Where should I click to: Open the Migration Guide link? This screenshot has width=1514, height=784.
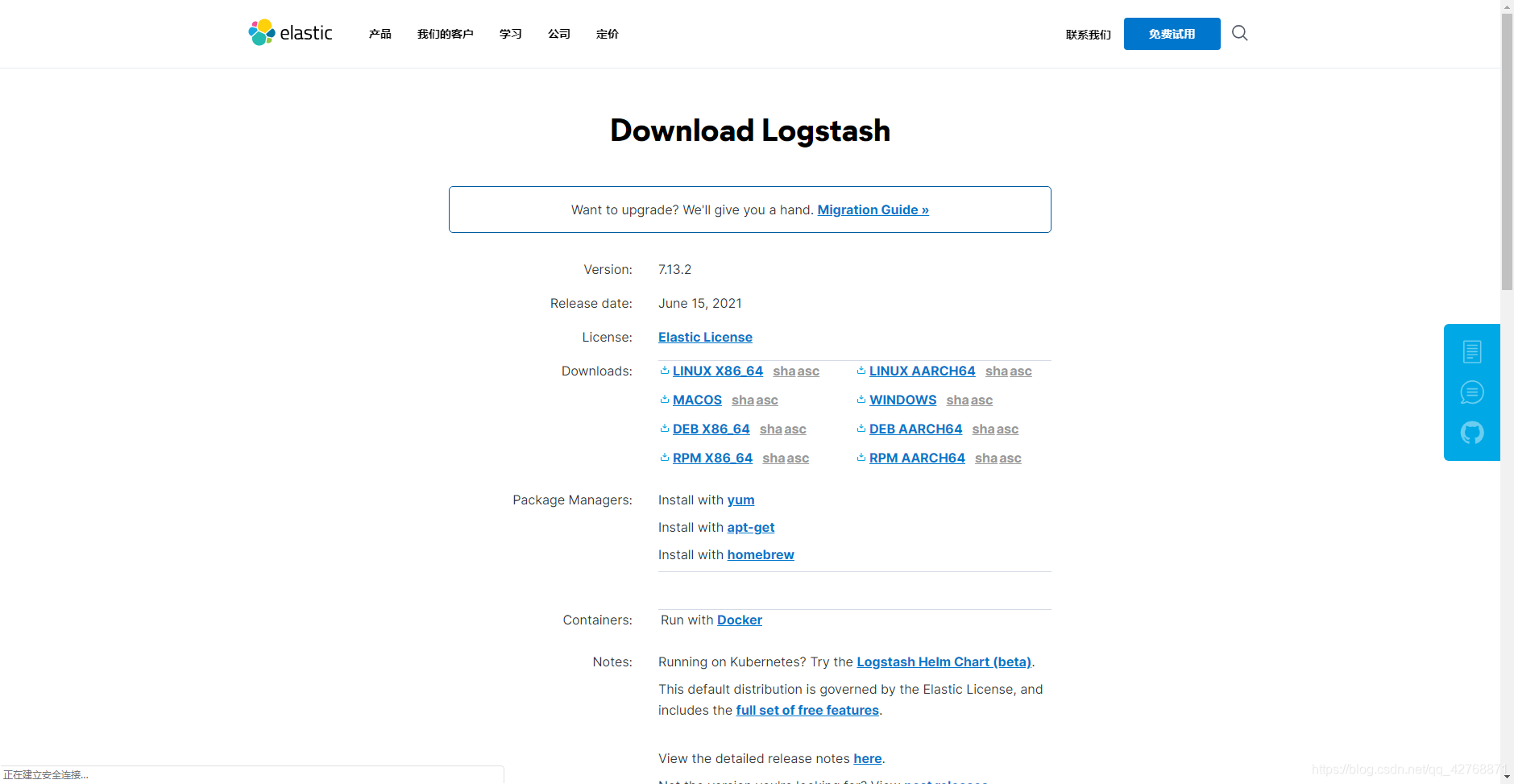point(873,209)
